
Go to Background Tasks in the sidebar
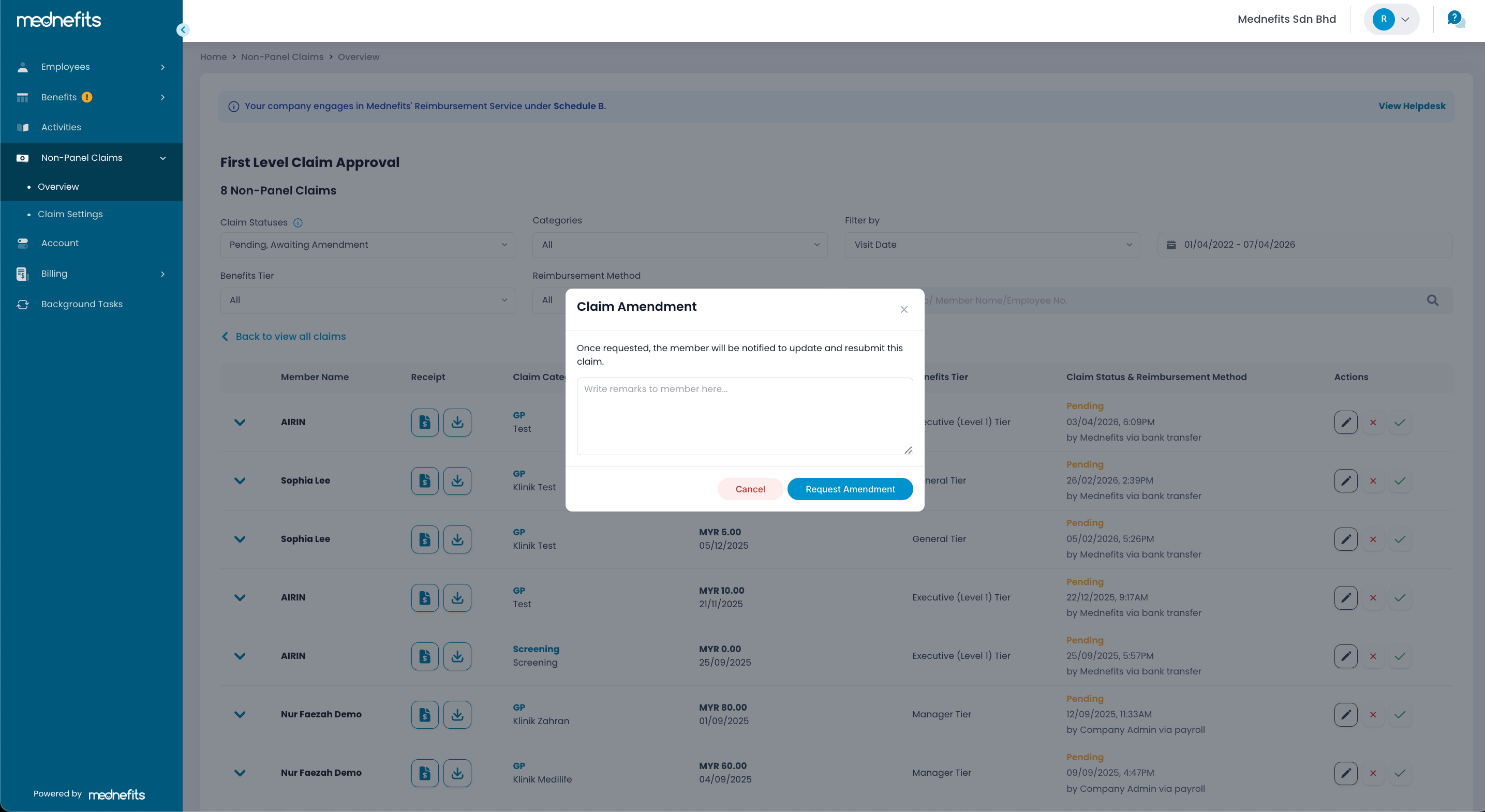(x=81, y=304)
